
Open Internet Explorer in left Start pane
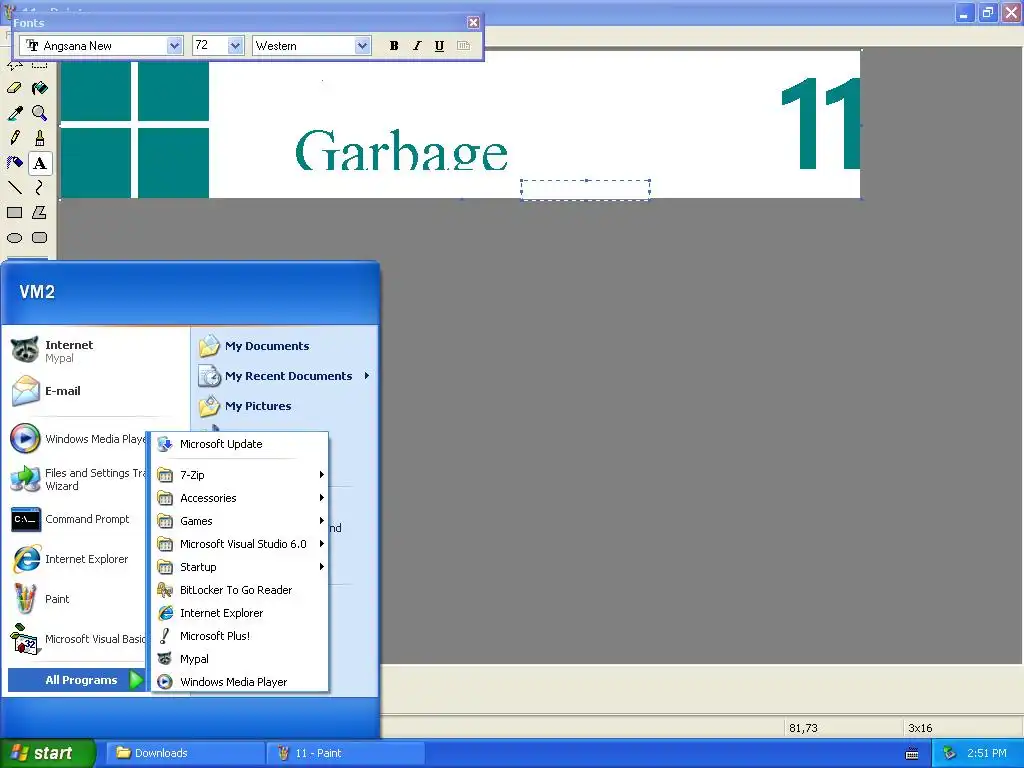78,559
